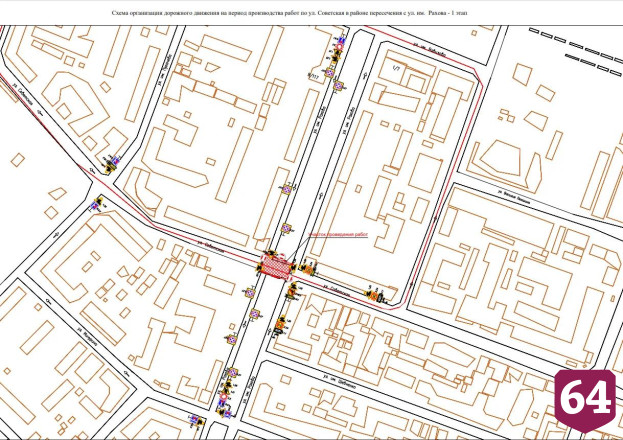Select the red hatched work zone at the intersection

(275, 268)
